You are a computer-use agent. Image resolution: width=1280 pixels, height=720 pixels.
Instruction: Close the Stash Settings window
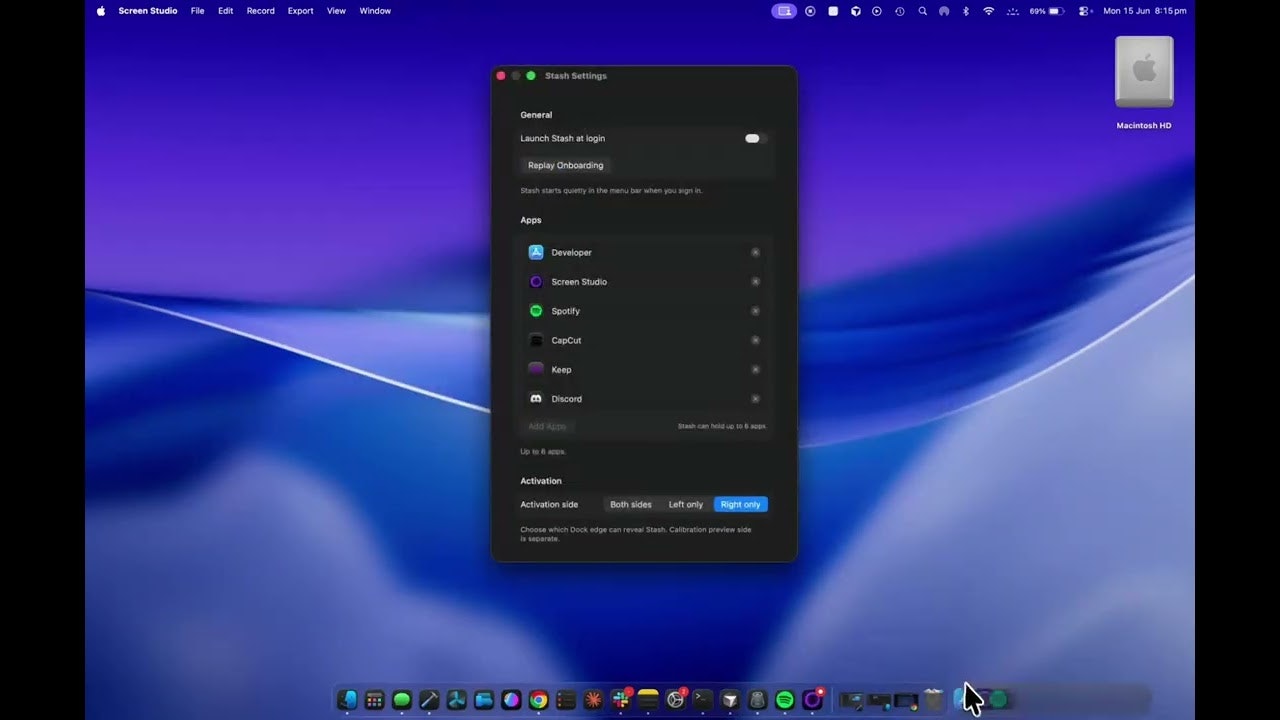click(501, 76)
